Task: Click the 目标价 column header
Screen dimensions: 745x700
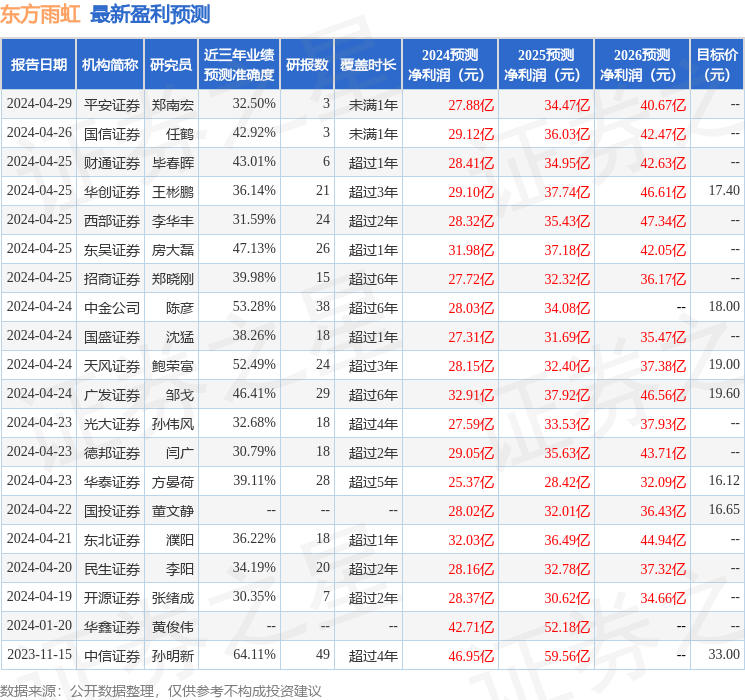Action: tap(717, 64)
